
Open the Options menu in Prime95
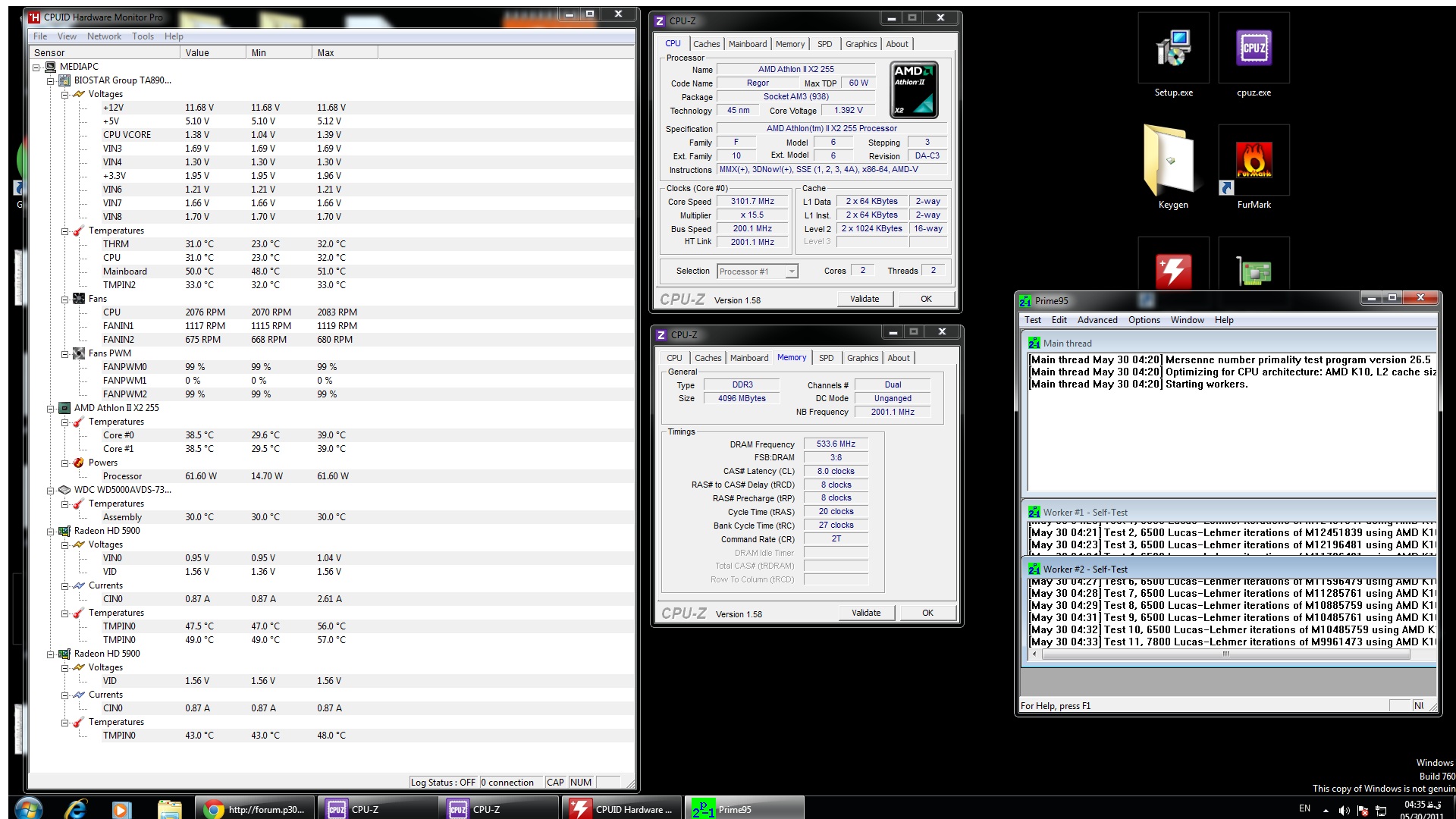[x=1144, y=320]
